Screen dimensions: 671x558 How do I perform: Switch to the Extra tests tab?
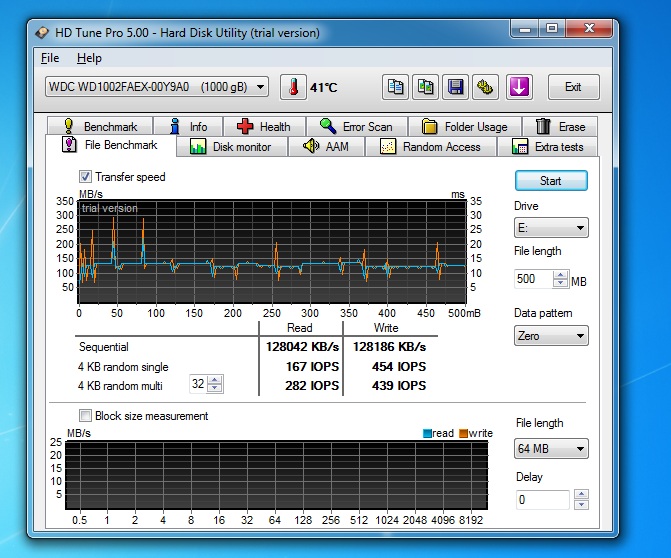point(548,147)
